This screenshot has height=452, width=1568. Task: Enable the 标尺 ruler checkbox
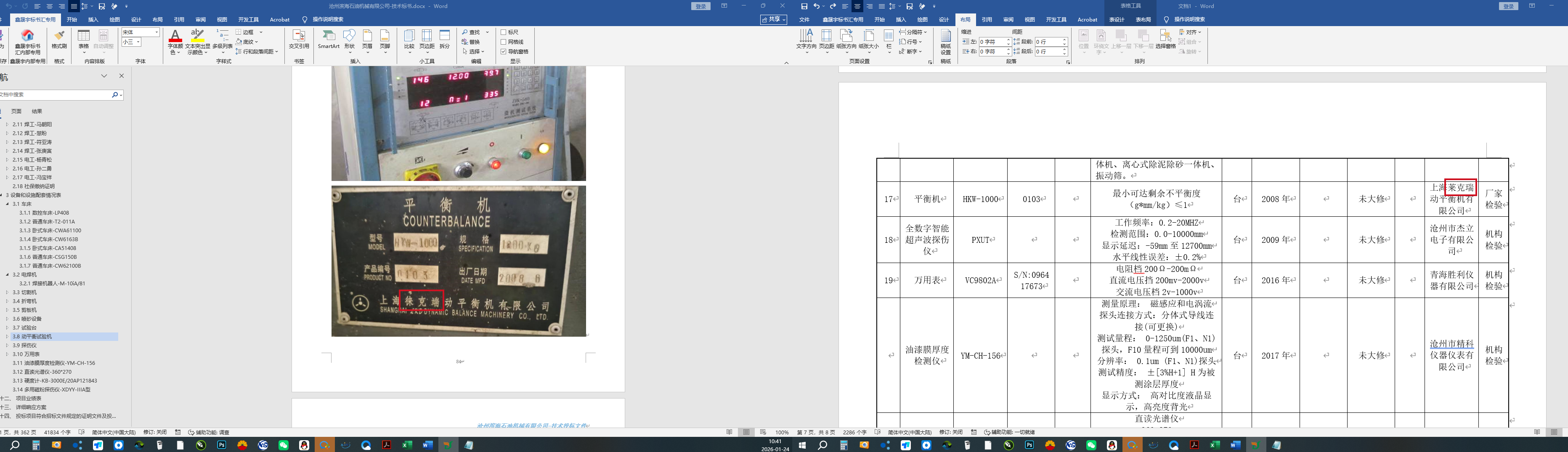tap(504, 32)
